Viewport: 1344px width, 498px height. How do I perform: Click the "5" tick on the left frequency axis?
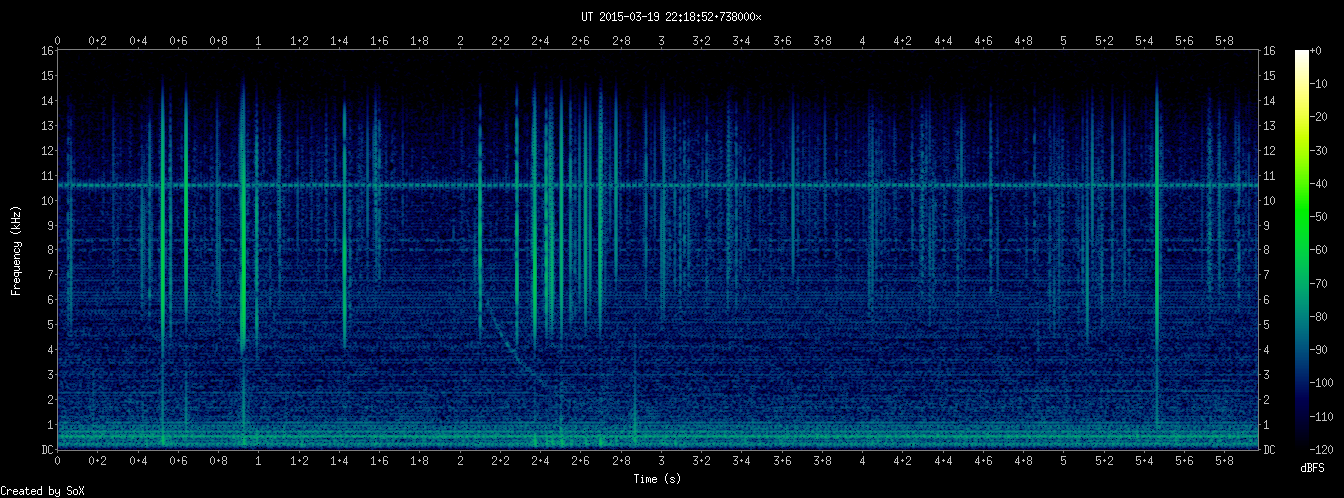coord(49,324)
